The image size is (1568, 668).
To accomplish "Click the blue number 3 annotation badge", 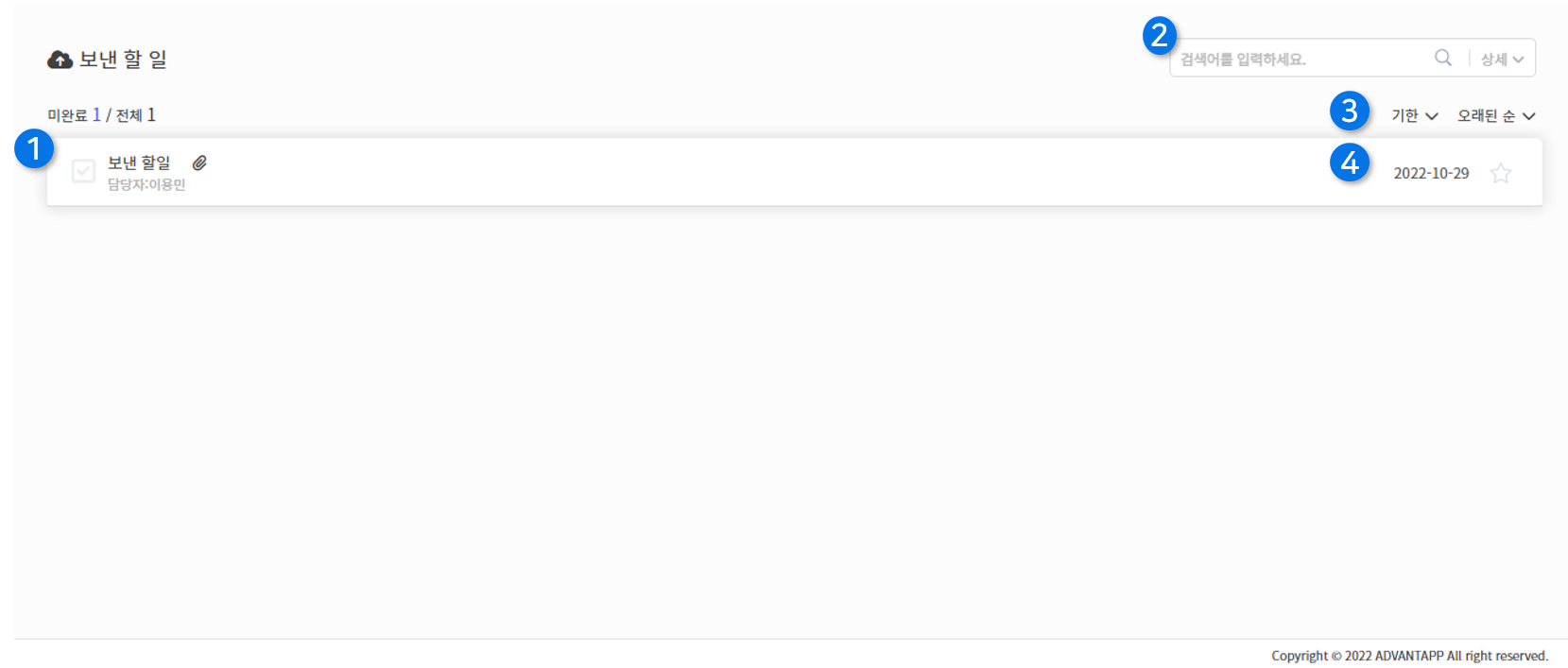I will [x=1350, y=111].
